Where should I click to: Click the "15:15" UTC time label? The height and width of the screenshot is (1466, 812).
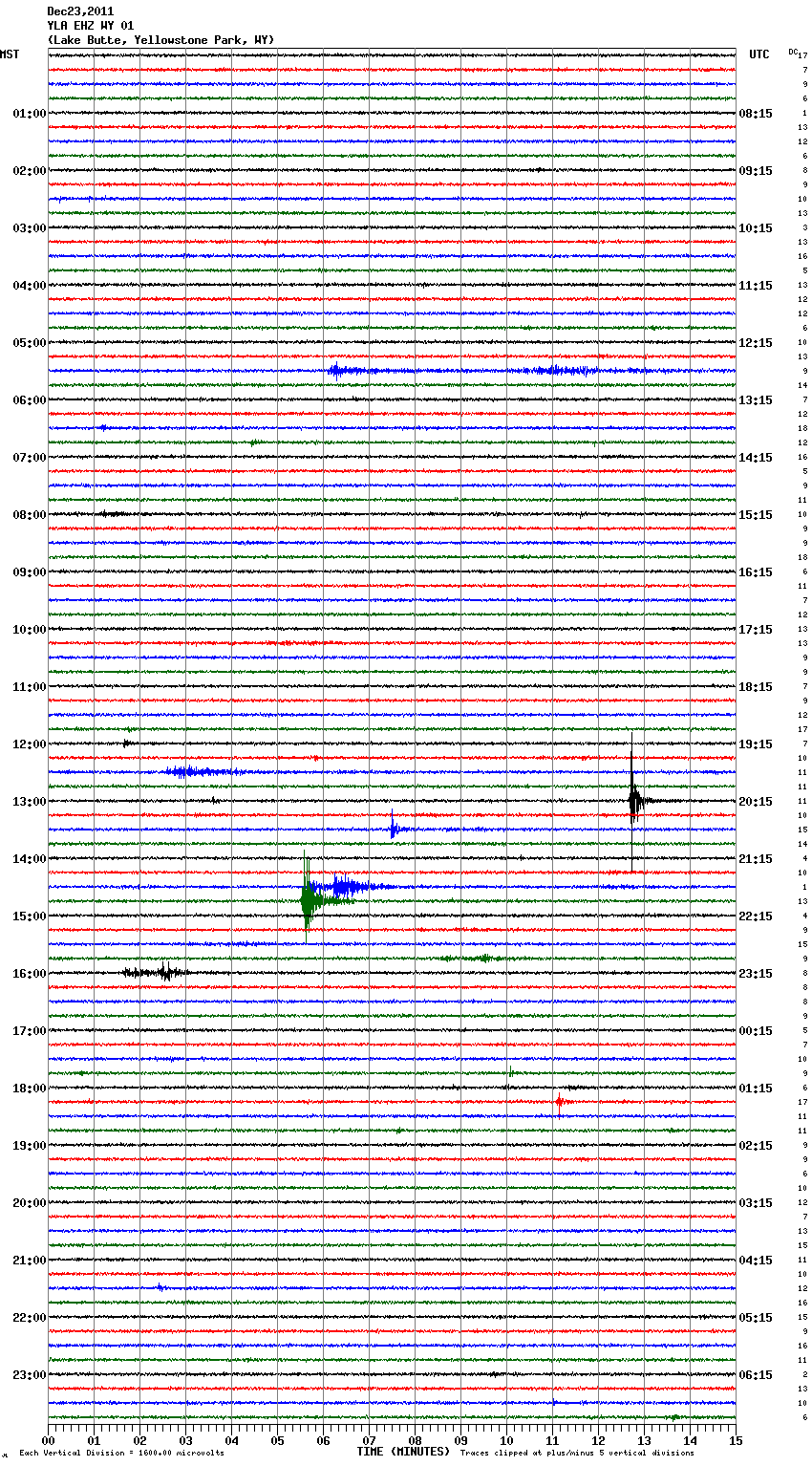(x=756, y=515)
